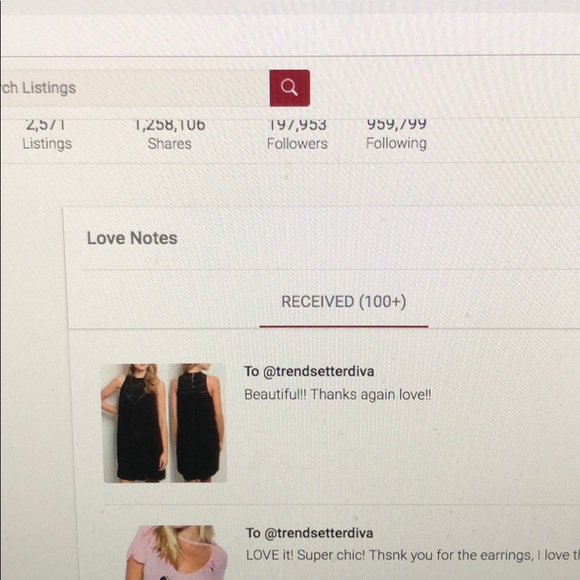Open the black dress back-view thumbnail
Screen dimensions: 580x580
click(198, 423)
